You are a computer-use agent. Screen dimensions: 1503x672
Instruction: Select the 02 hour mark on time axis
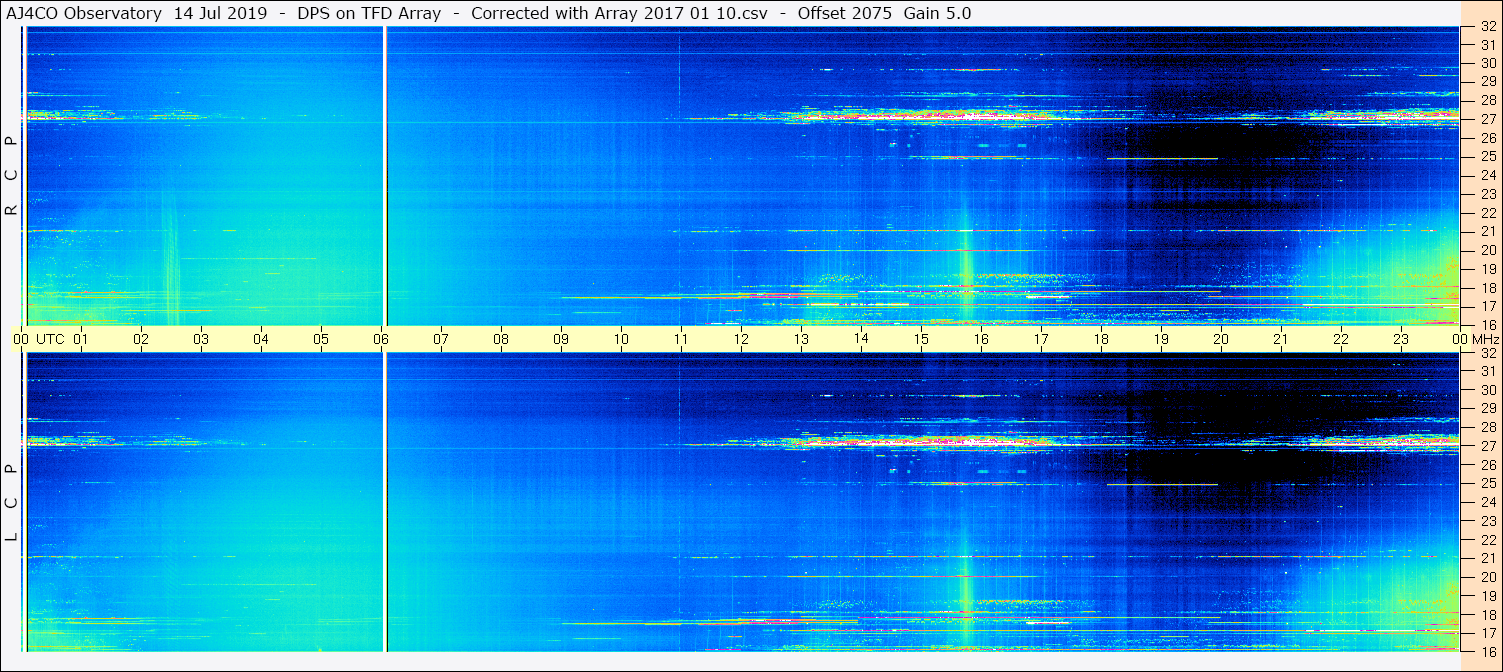click(141, 339)
